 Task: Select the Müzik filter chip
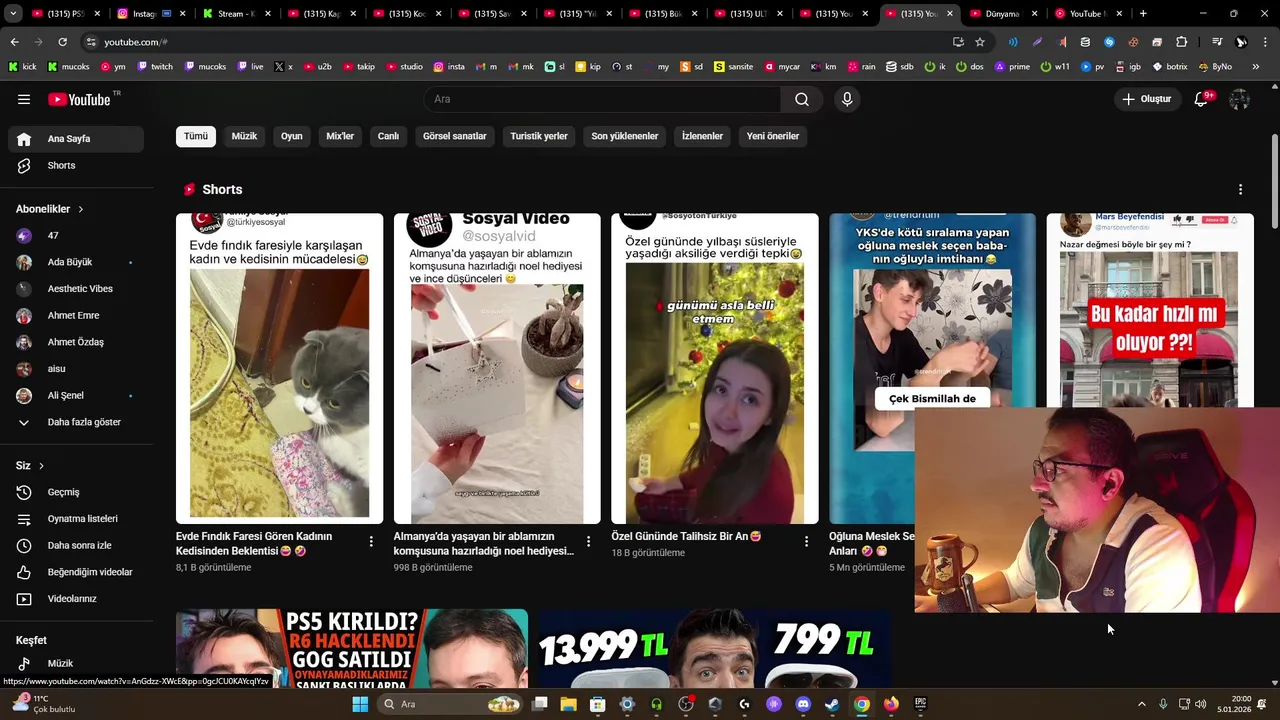(x=244, y=136)
